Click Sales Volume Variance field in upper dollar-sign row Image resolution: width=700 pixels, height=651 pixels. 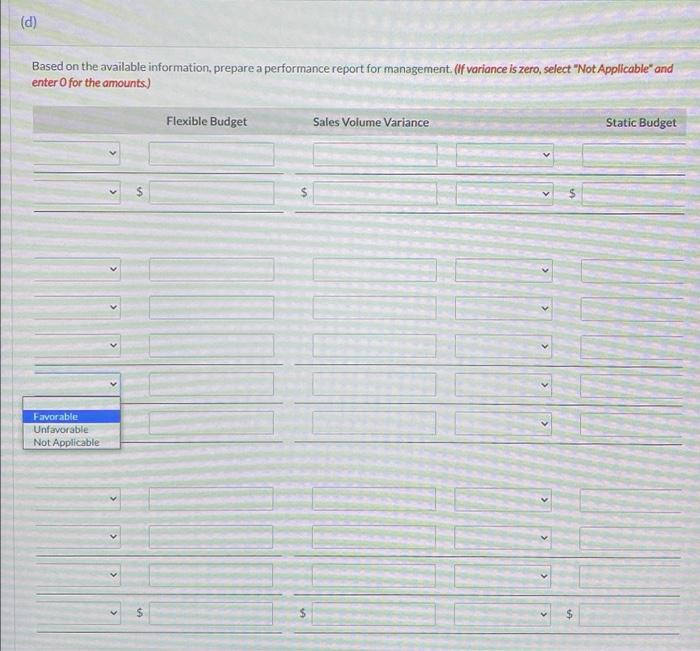tap(375, 193)
